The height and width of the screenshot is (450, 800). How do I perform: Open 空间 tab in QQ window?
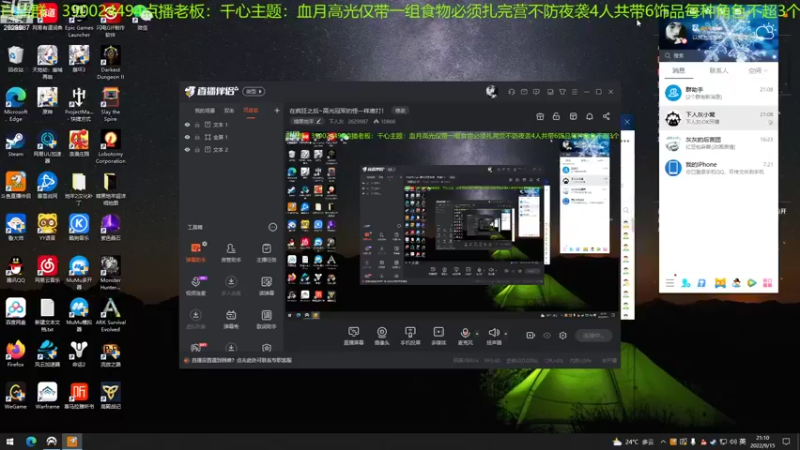(758, 70)
